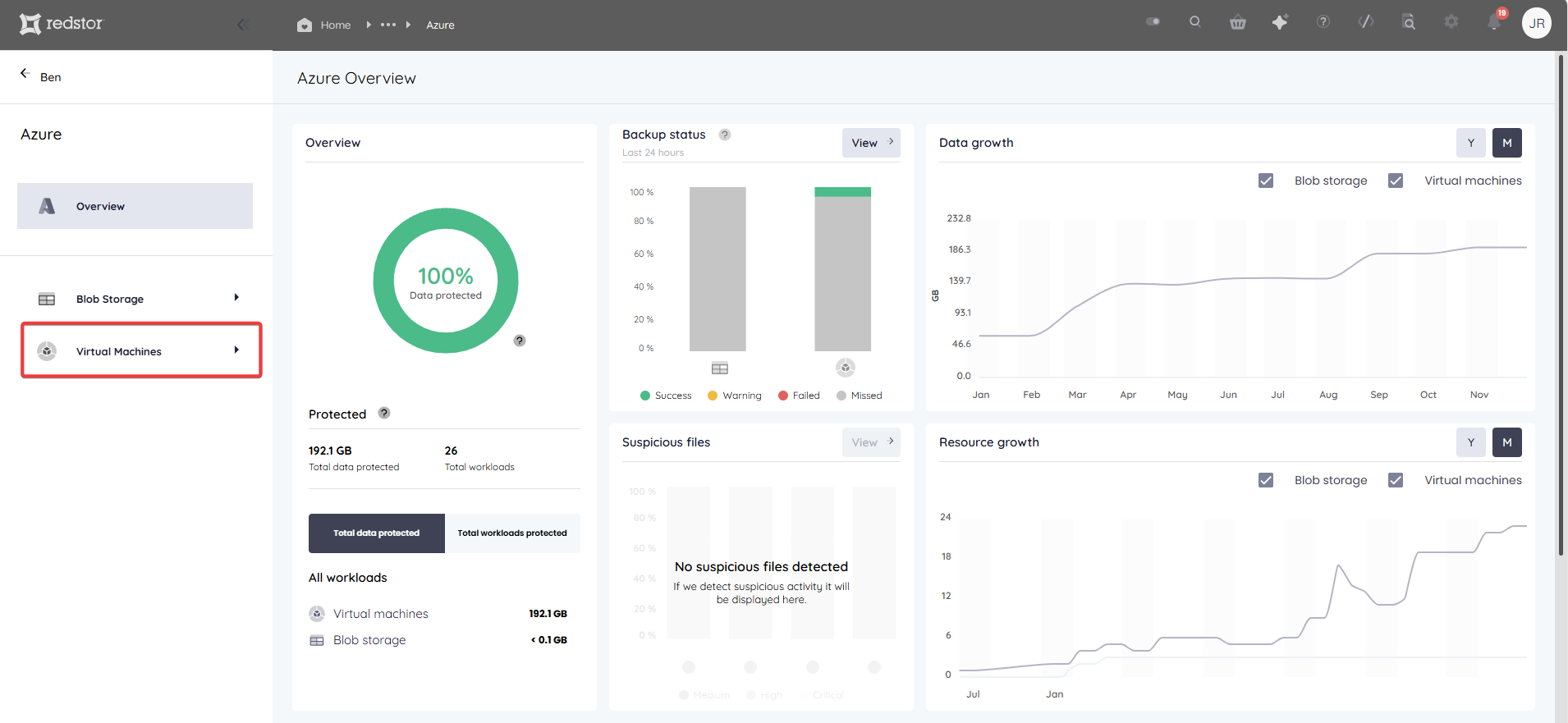
Task: Expand the Blob Storage sidebar arrow
Action: click(x=236, y=297)
